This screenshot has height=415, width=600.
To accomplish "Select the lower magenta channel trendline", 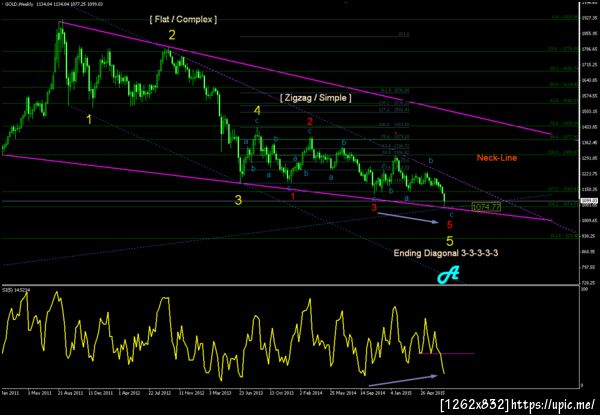I will 276,188.
